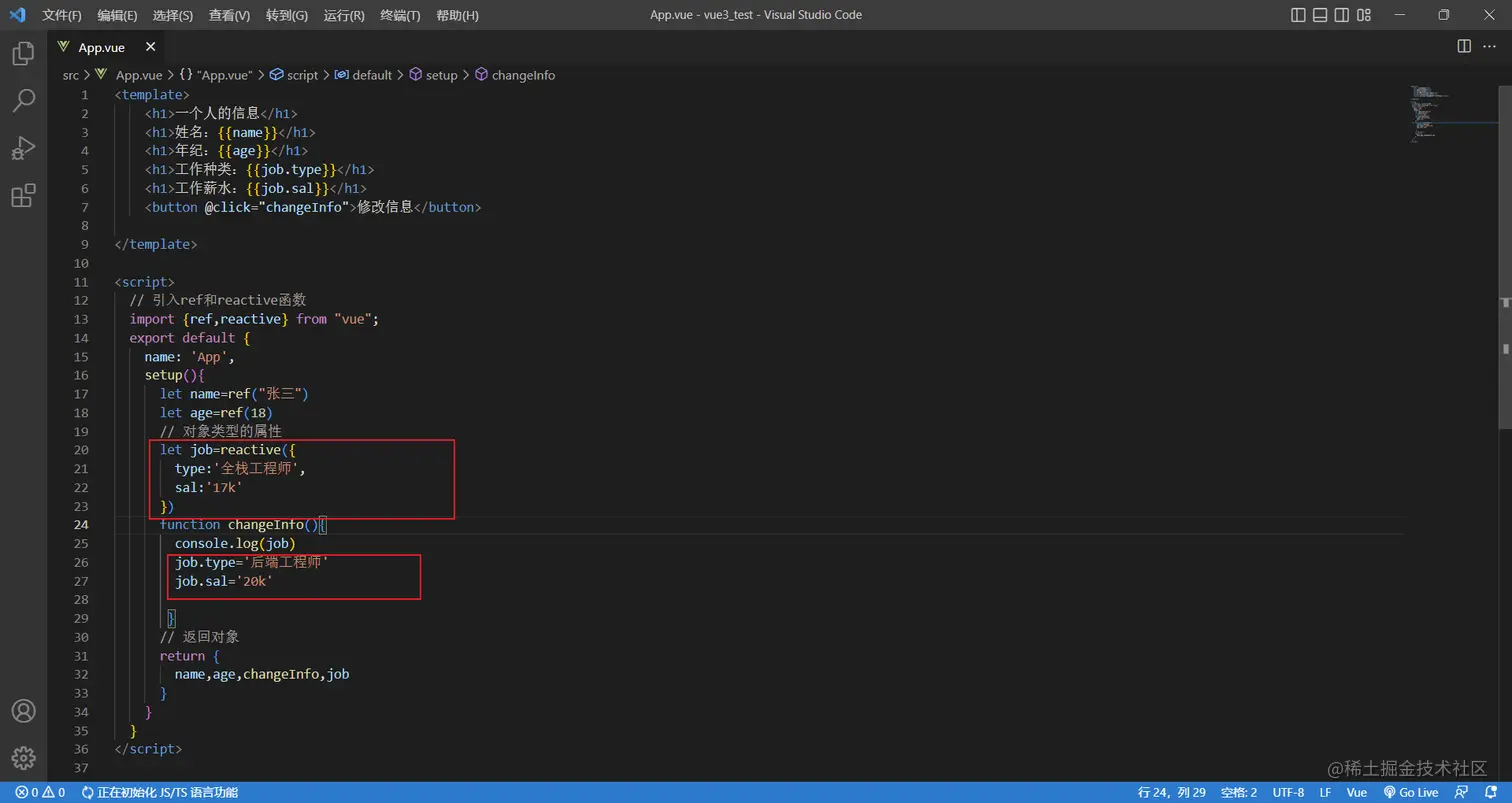The width and height of the screenshot is (1512, 803).
Task: Select the App.vue editor tab
Action: (107, 47)
